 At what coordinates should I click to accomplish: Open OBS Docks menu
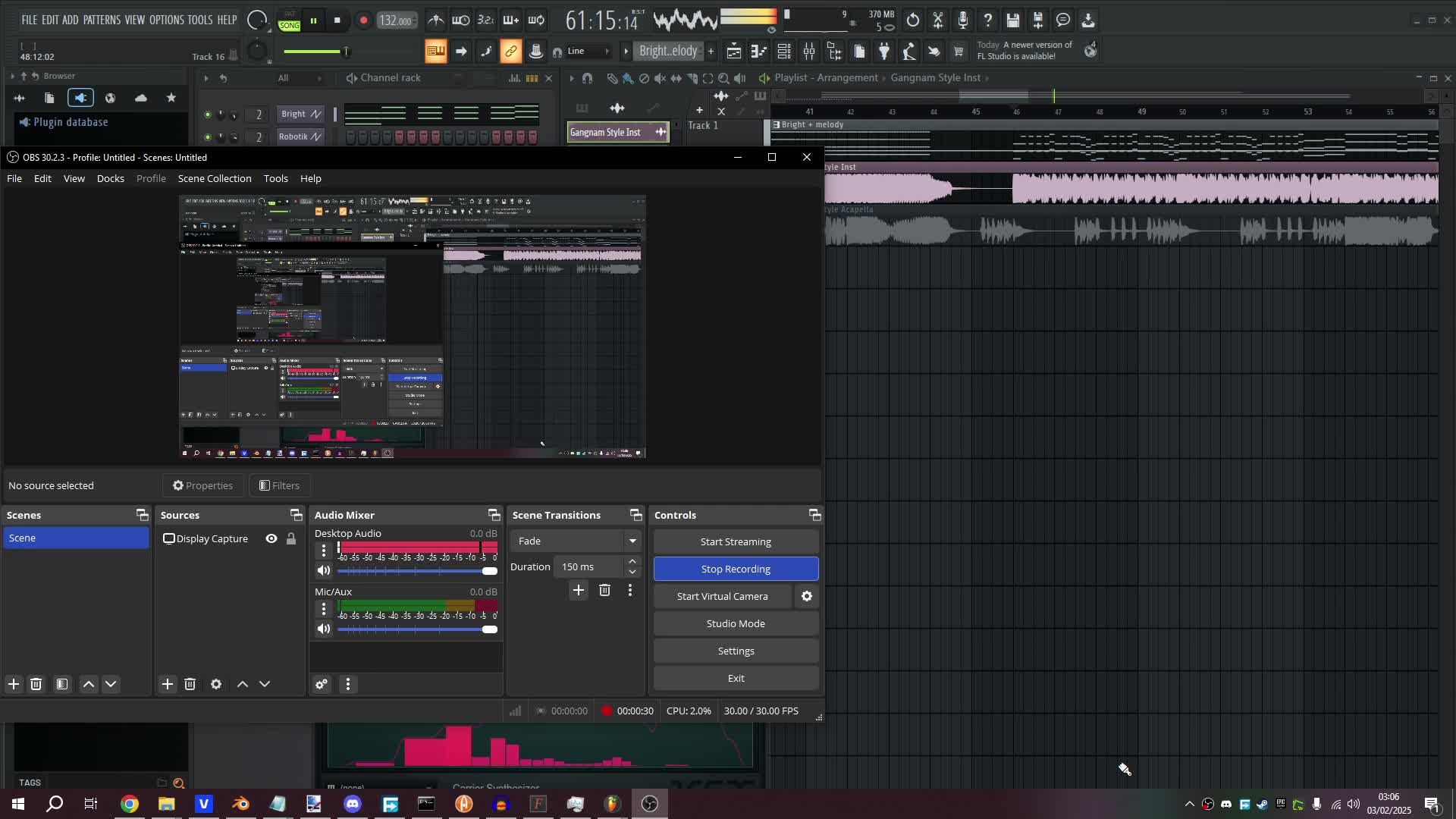coord(111,178)
